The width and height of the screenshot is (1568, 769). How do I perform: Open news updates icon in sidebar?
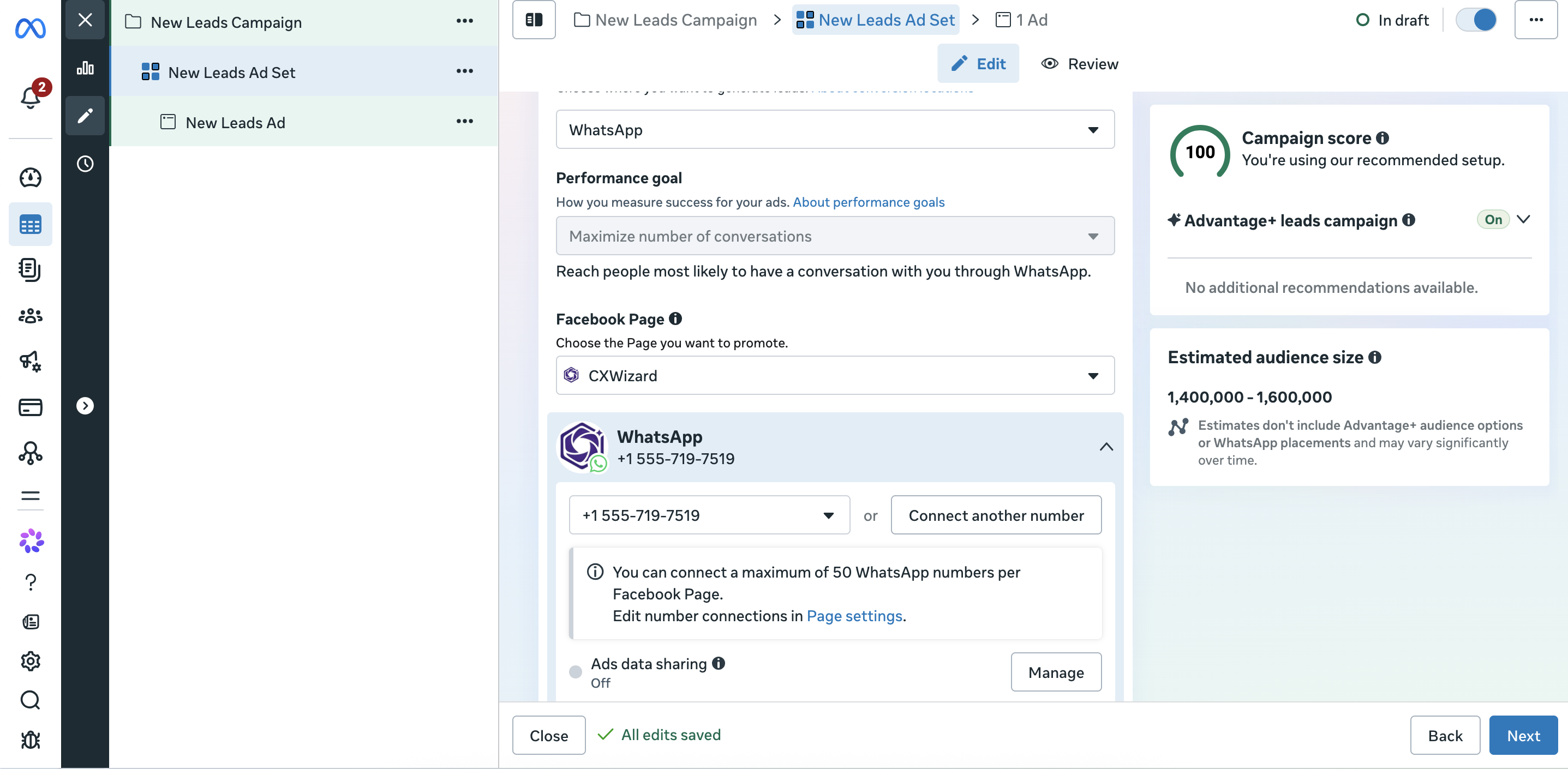(31, 621)
